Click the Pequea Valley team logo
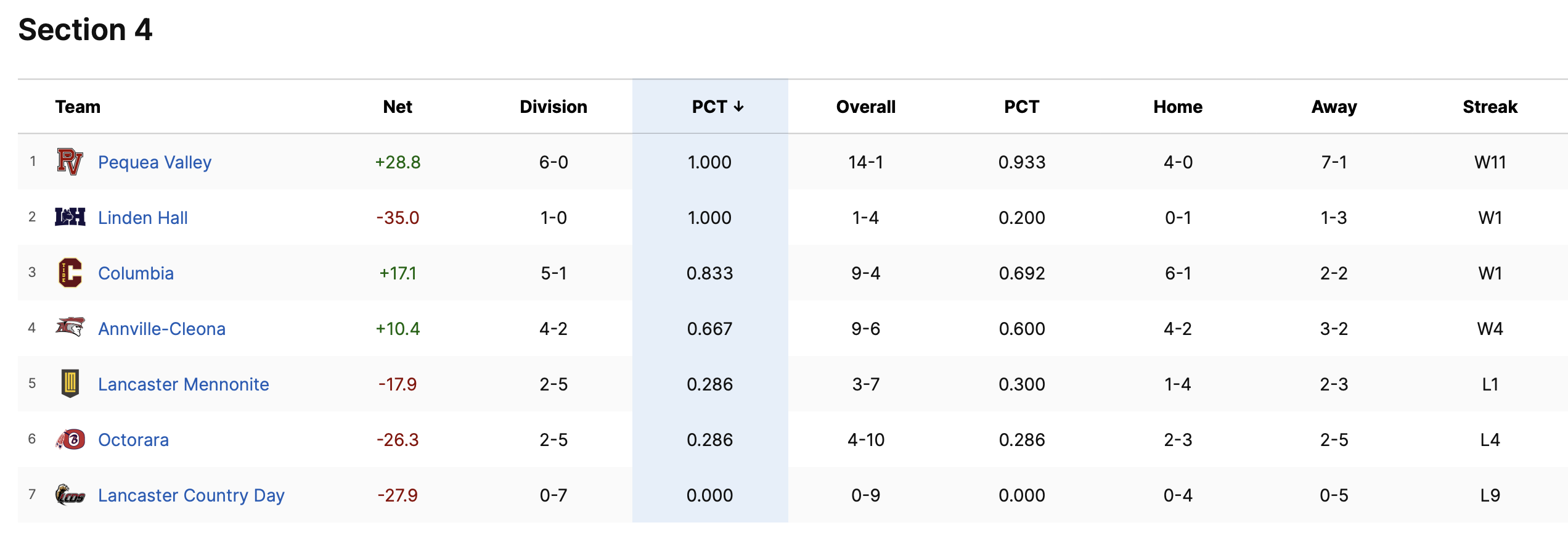 [70, 162]
